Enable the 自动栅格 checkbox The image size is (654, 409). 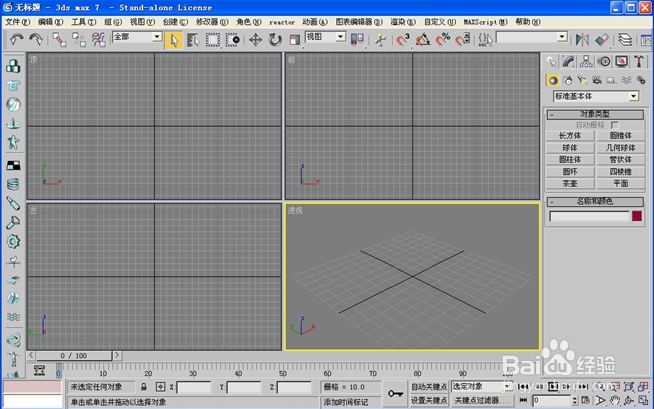615,125
